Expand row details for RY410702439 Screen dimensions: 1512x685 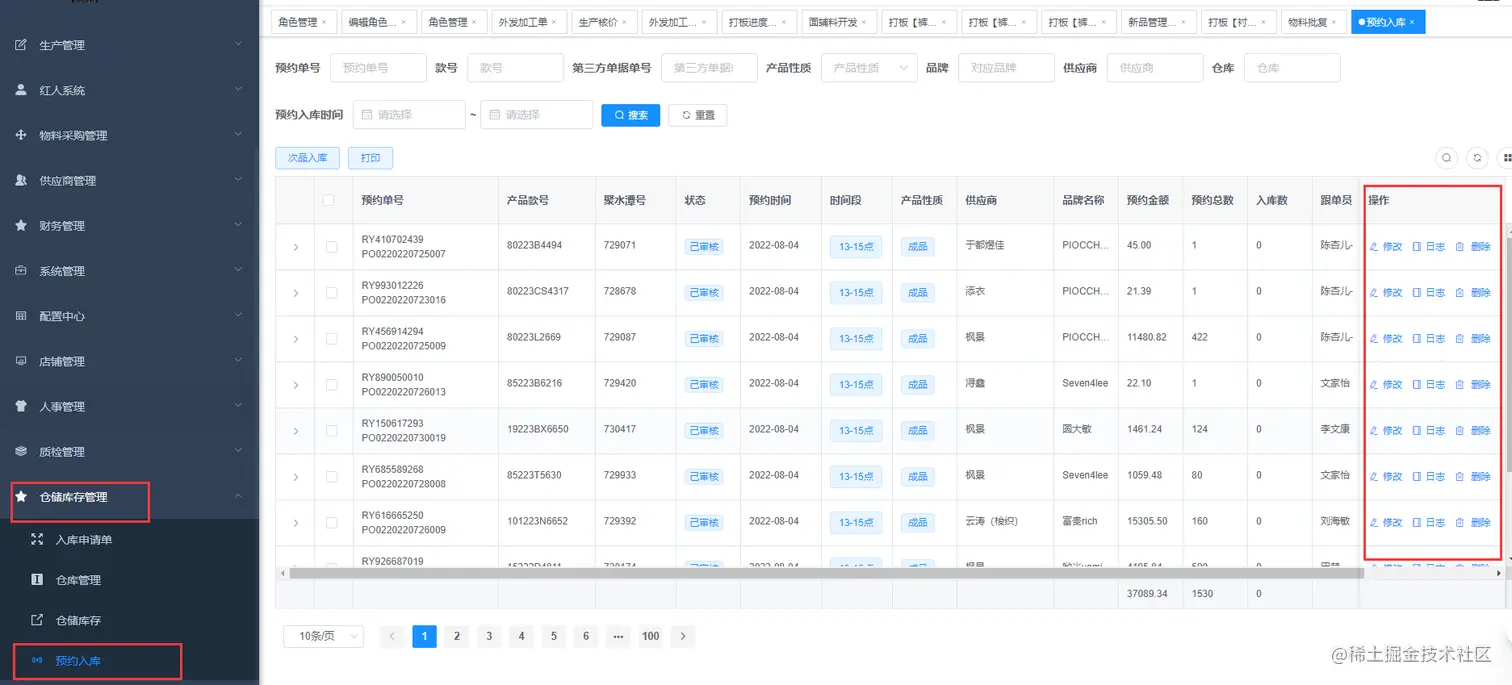pyautogui.click(x=295, y=247)
